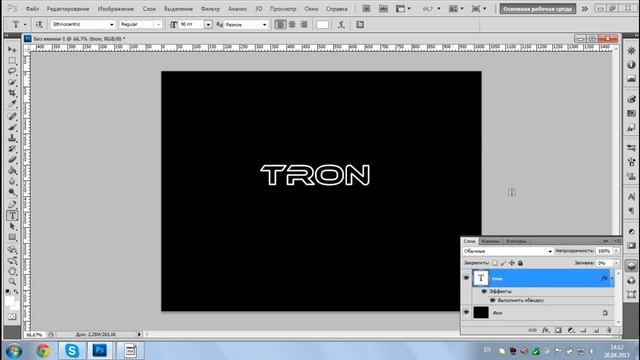Screen dimensions: 640x360
Task: Open the tool preset picker arrow
Action: [x=25, y=24]
